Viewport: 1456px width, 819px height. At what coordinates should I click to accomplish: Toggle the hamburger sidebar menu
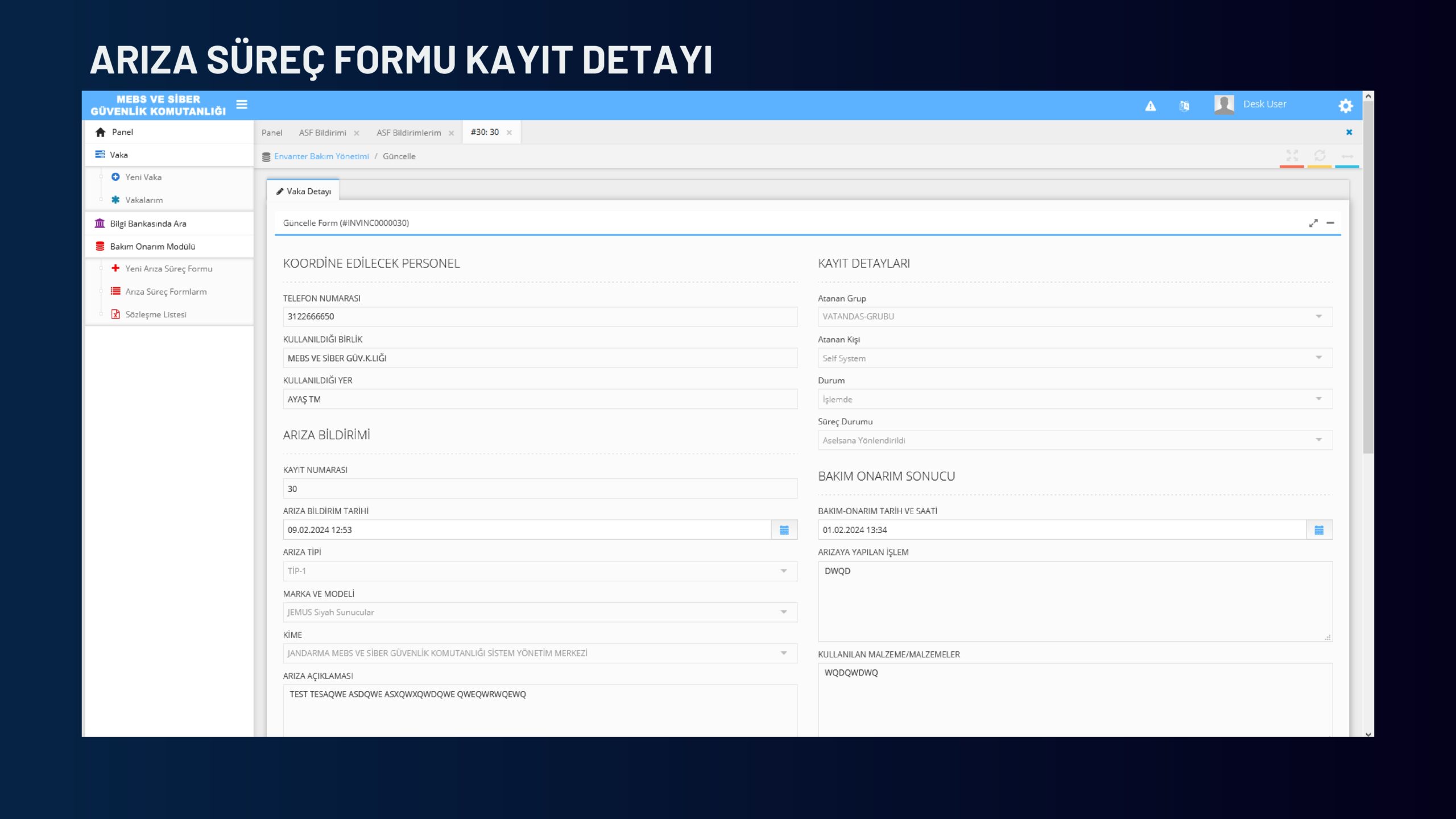click(x=242, y=105)
